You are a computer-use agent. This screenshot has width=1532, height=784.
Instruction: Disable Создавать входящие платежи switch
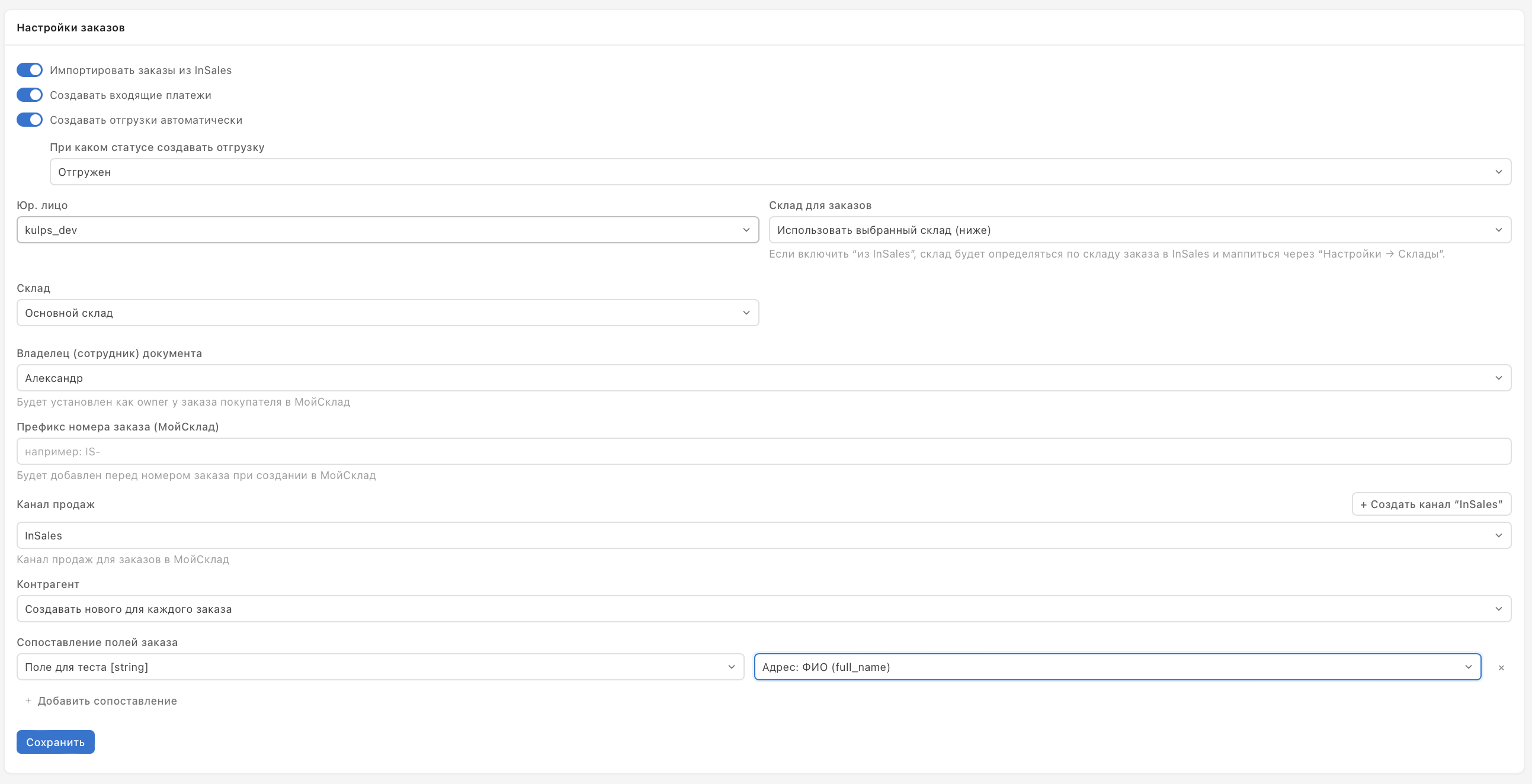click(29, 95)
